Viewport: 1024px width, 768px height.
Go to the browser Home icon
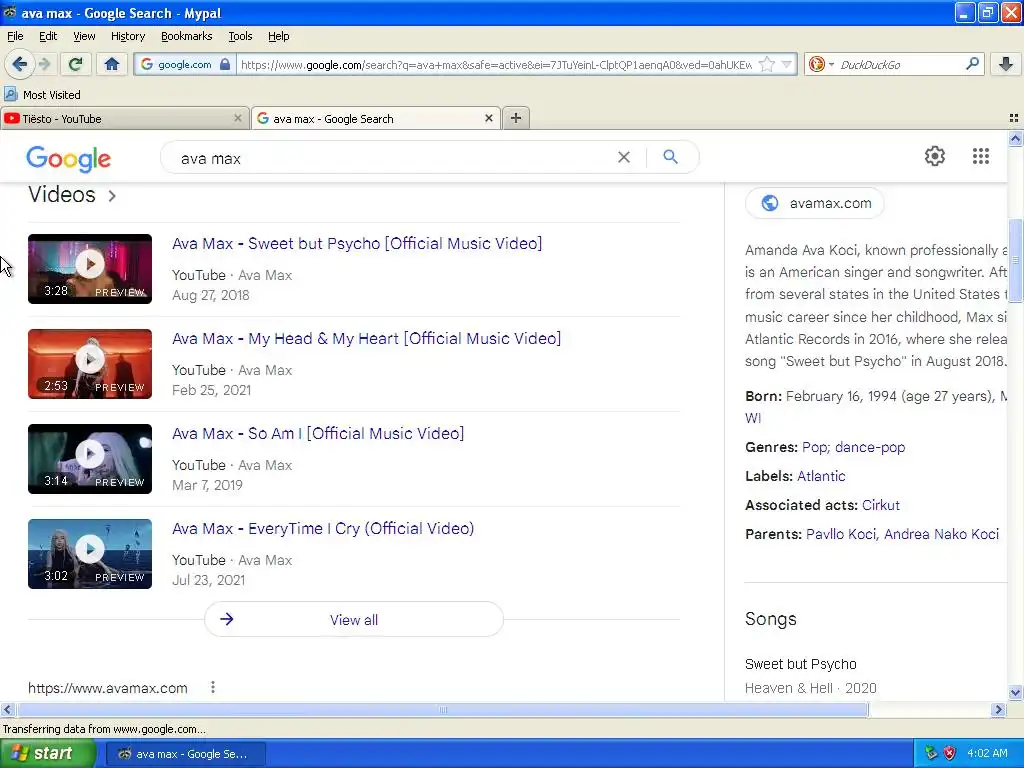[x=112, y=64]
